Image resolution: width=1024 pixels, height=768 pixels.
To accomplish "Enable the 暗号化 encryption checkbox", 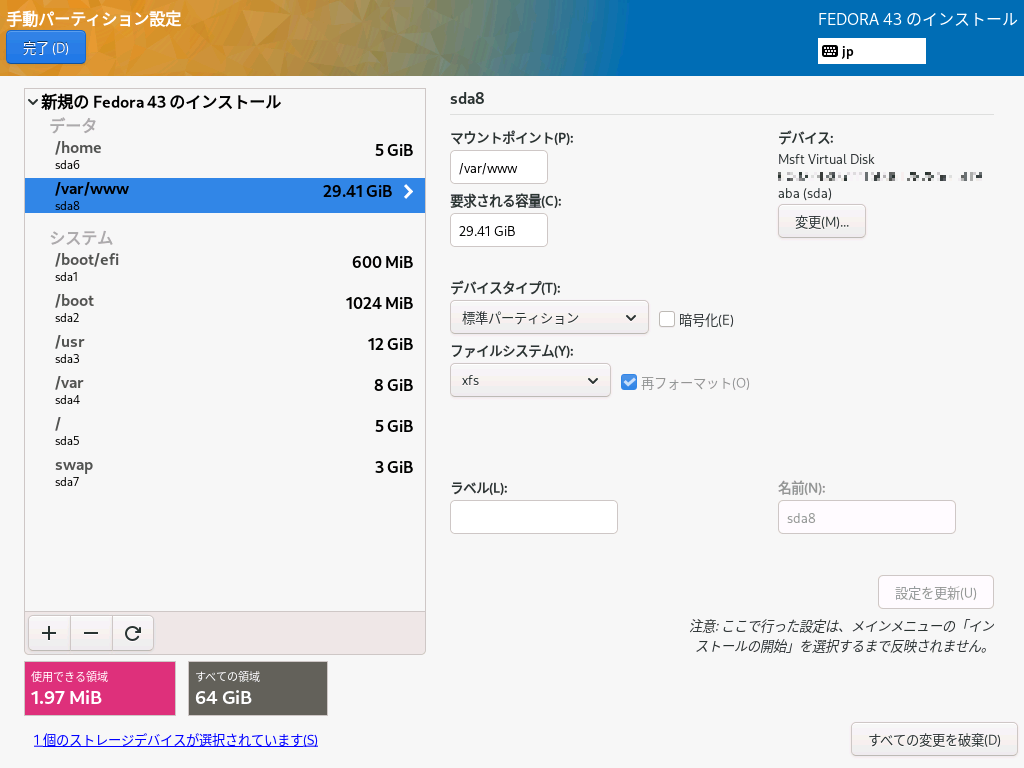I will click(x=668, y=319).
